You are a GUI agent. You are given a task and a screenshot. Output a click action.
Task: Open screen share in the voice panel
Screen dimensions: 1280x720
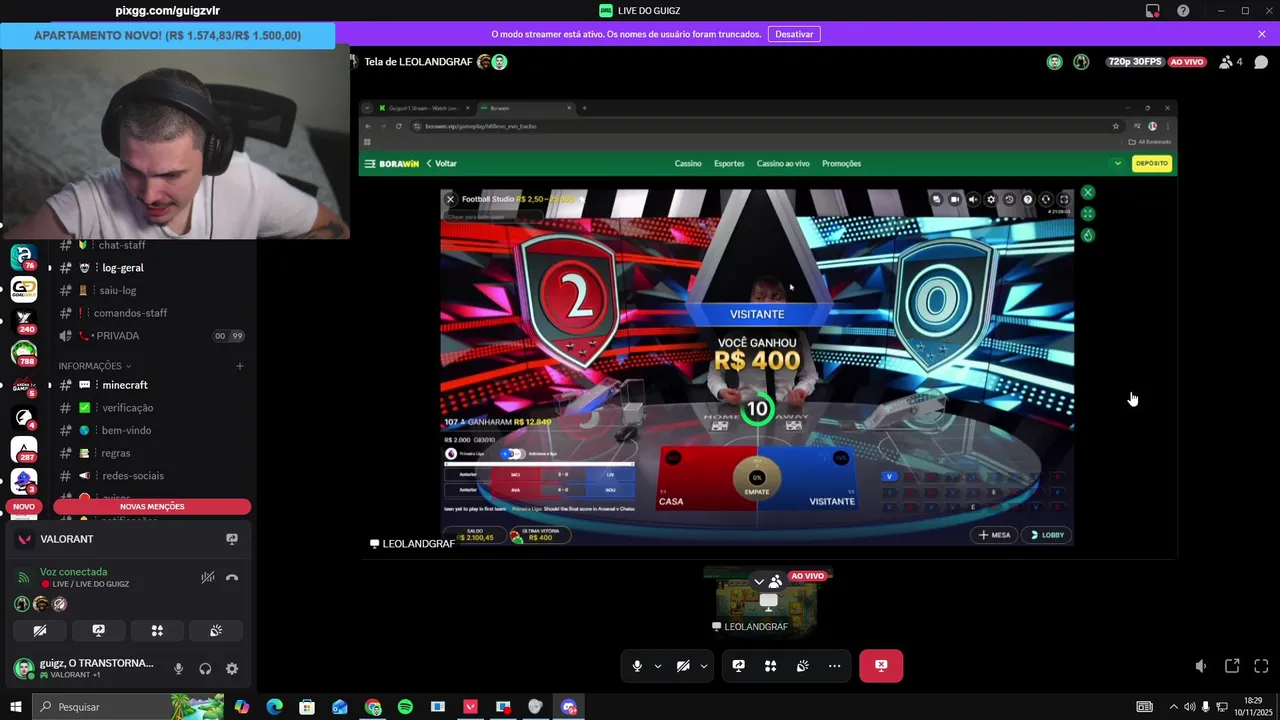click(98, 631)
